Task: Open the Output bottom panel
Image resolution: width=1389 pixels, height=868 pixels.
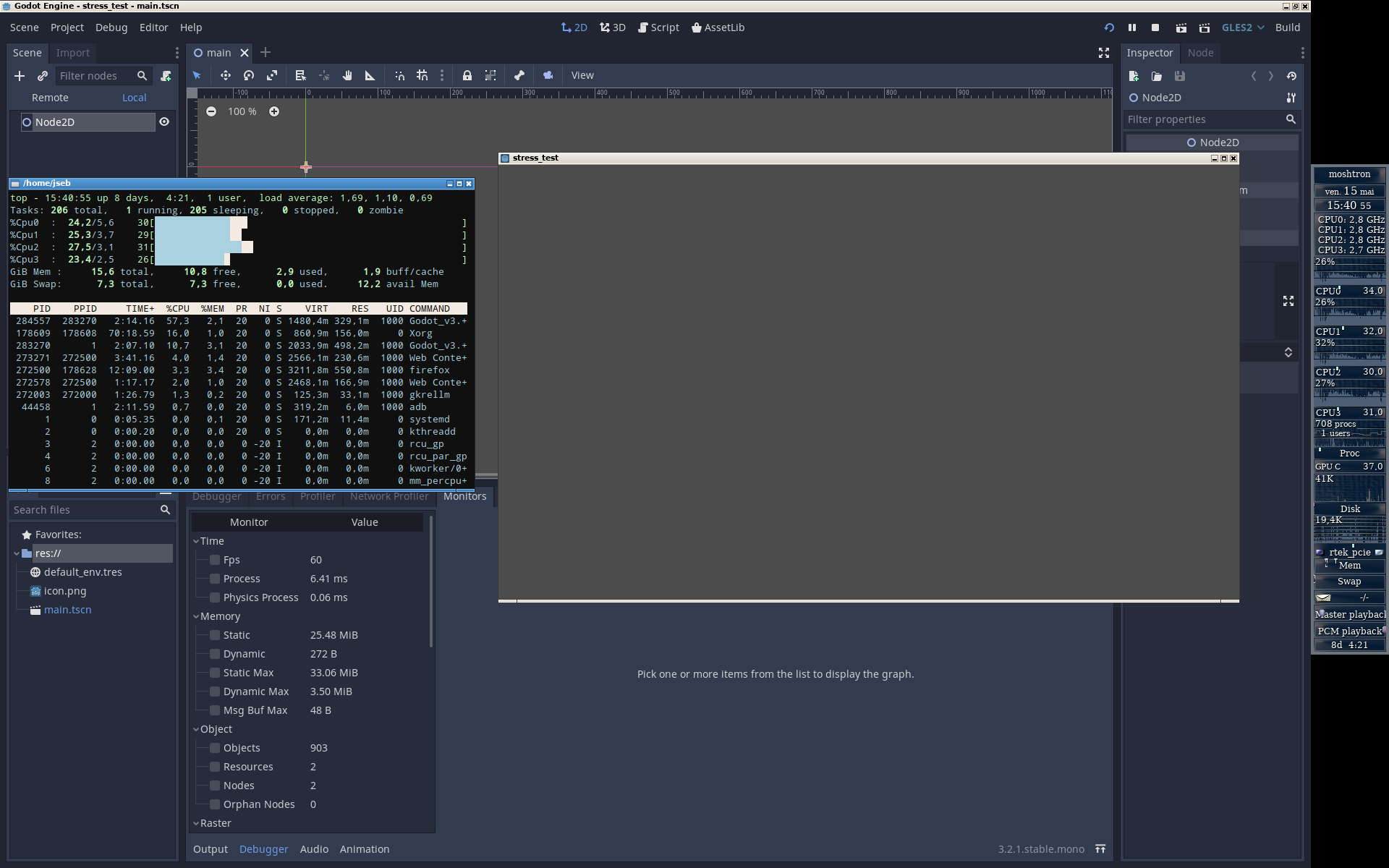Action: [210, 849]
